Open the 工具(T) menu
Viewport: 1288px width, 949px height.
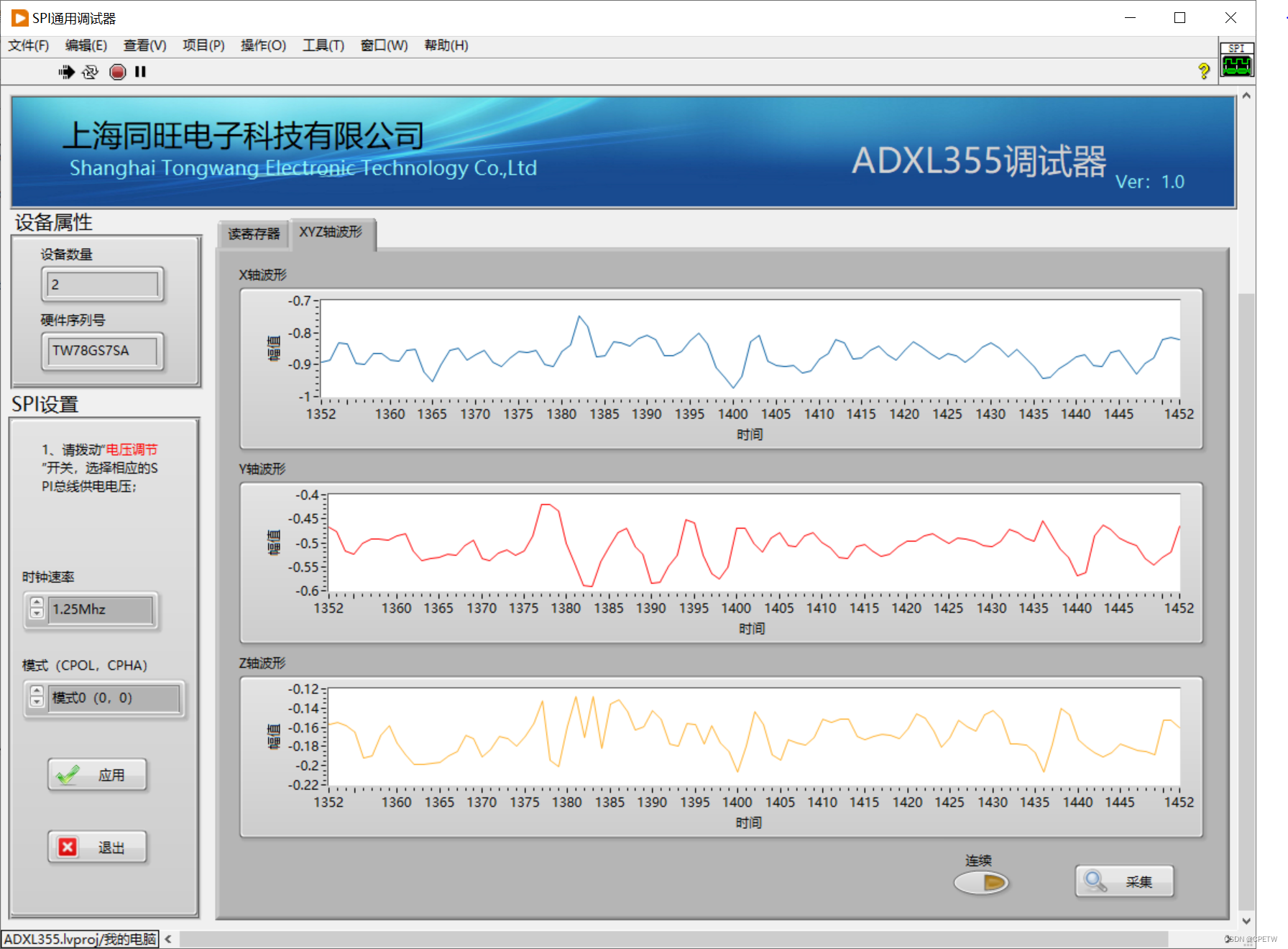click(x=322, y=45)
